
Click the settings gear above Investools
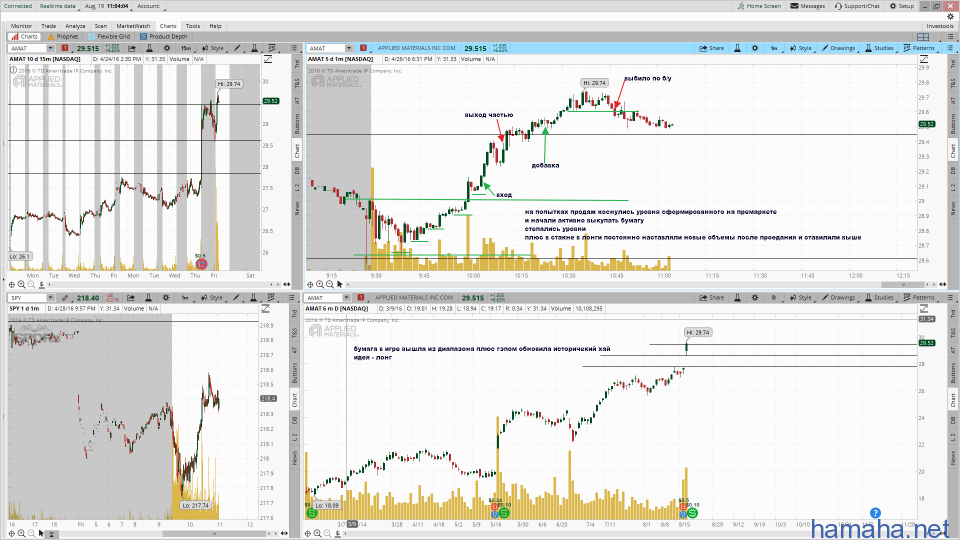[950, 17]
